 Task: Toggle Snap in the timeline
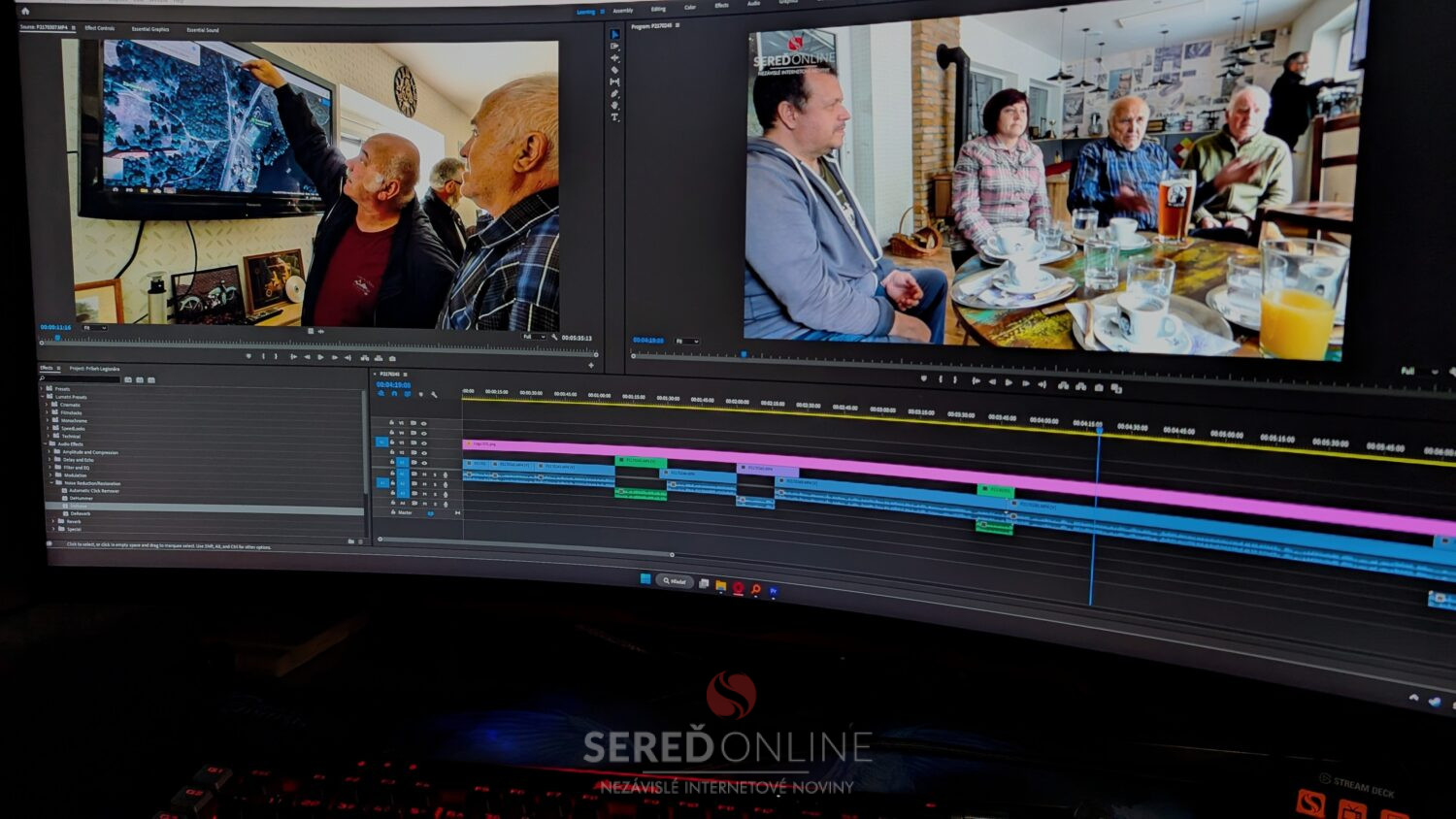pos(394,394)
